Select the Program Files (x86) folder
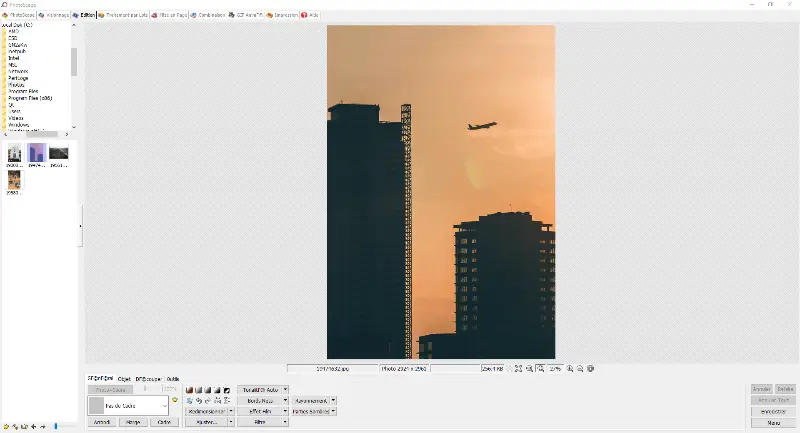The height and width of the screenshot is (433, 800). pyautogui.click(x=30, y=98)
